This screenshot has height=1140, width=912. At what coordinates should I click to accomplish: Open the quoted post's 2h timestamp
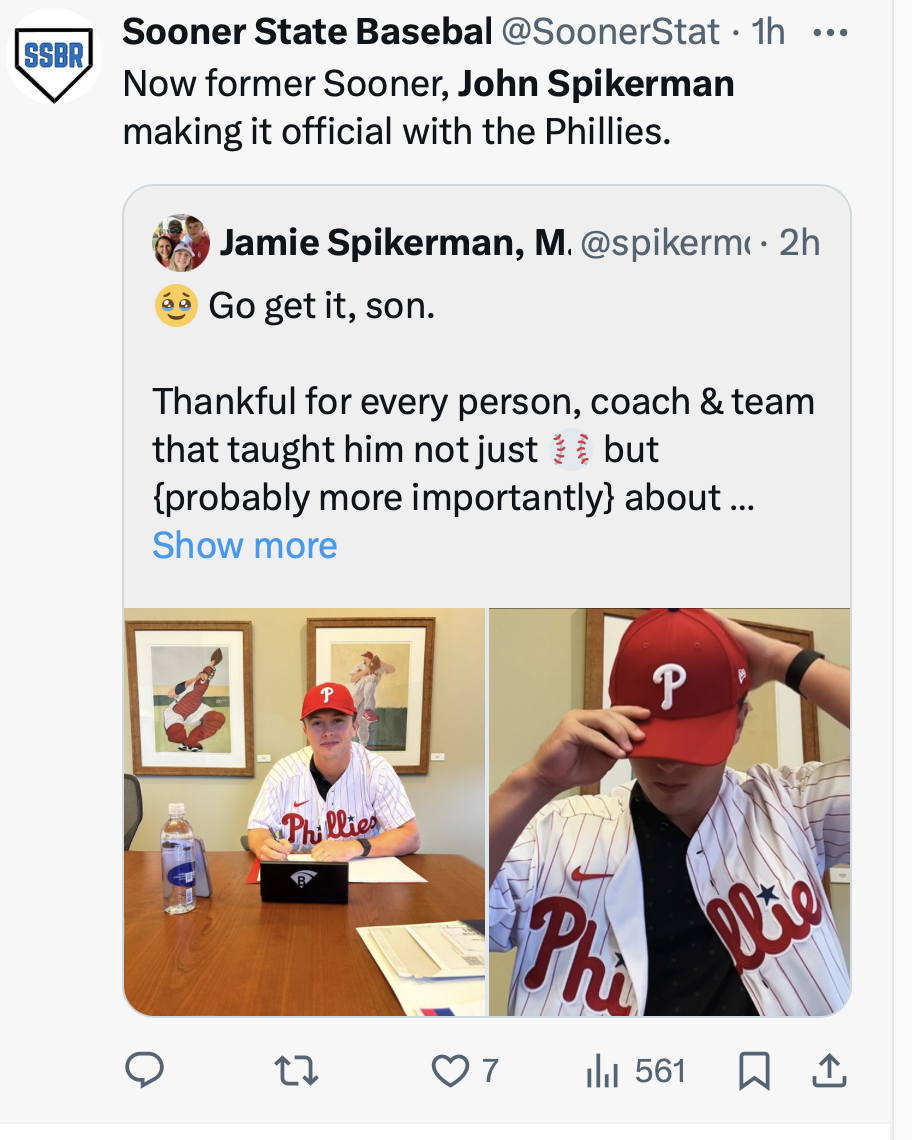799,243
